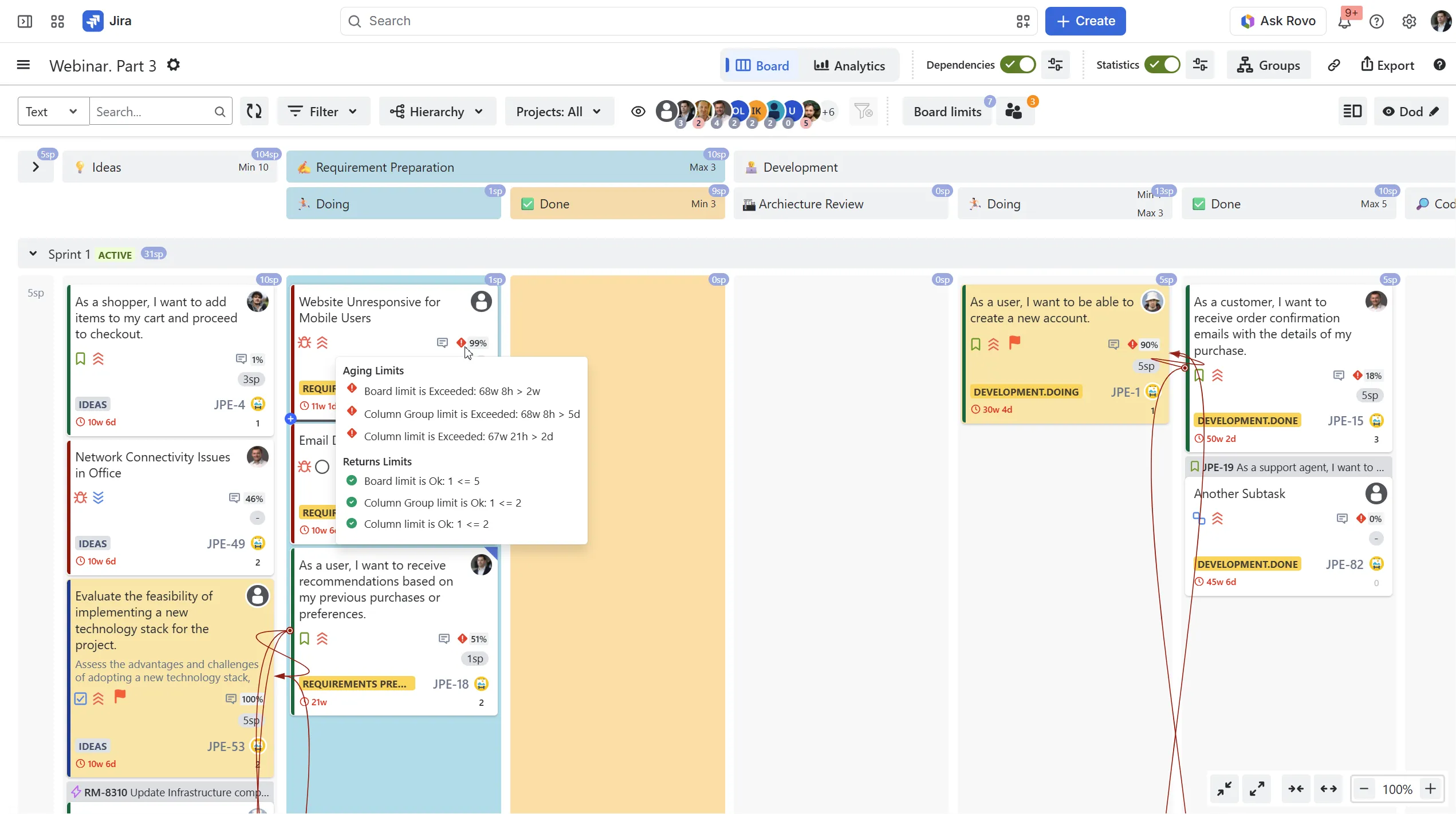Click the Create button
The height and width of the screenshot is (814, 1456).
(1085, 21)
